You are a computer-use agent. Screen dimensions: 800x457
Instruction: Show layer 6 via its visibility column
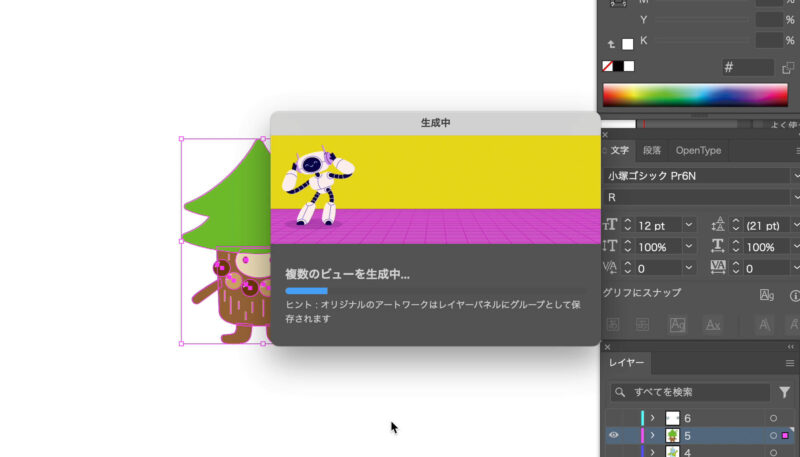pos(614,418)
